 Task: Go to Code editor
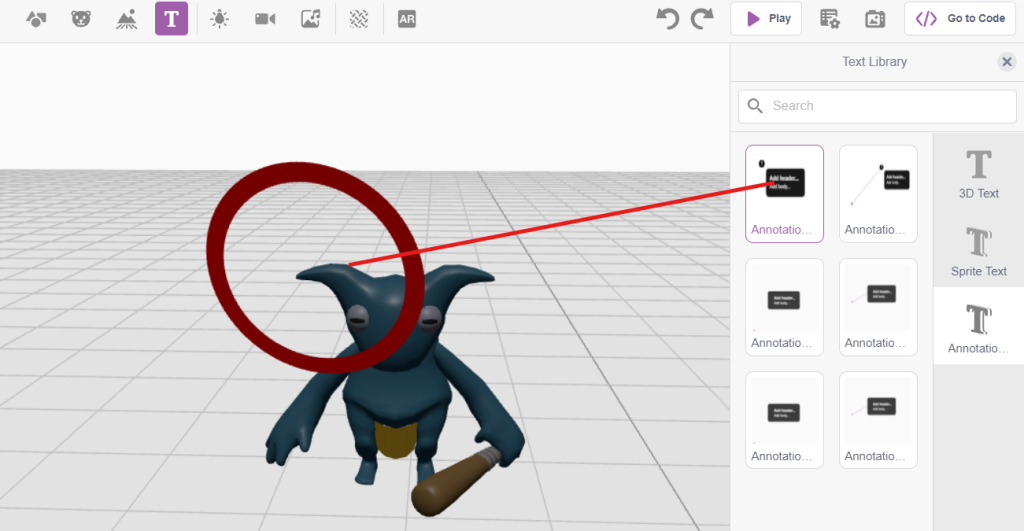[960, 18]
